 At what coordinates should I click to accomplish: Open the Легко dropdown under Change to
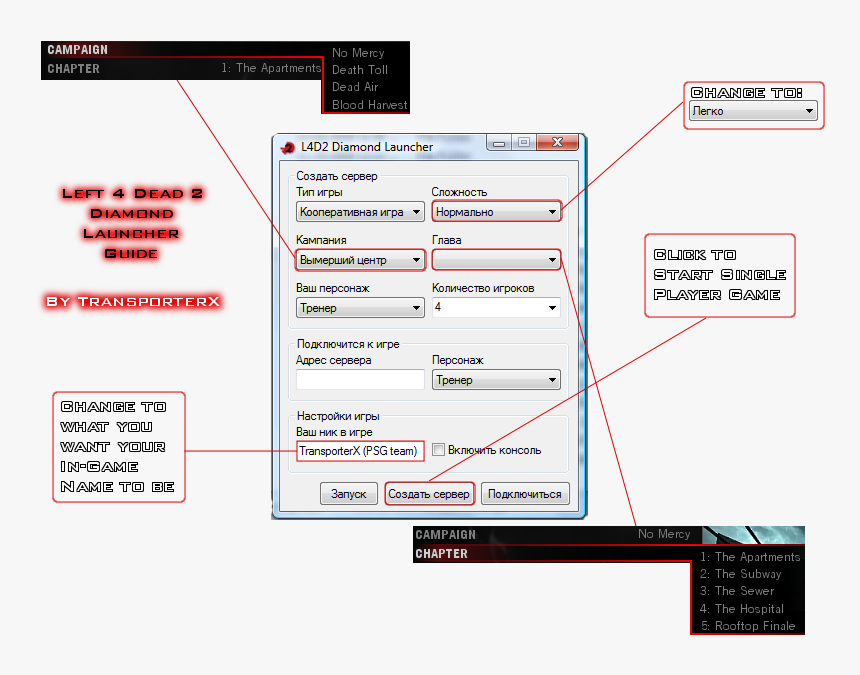tap(753, 111)
